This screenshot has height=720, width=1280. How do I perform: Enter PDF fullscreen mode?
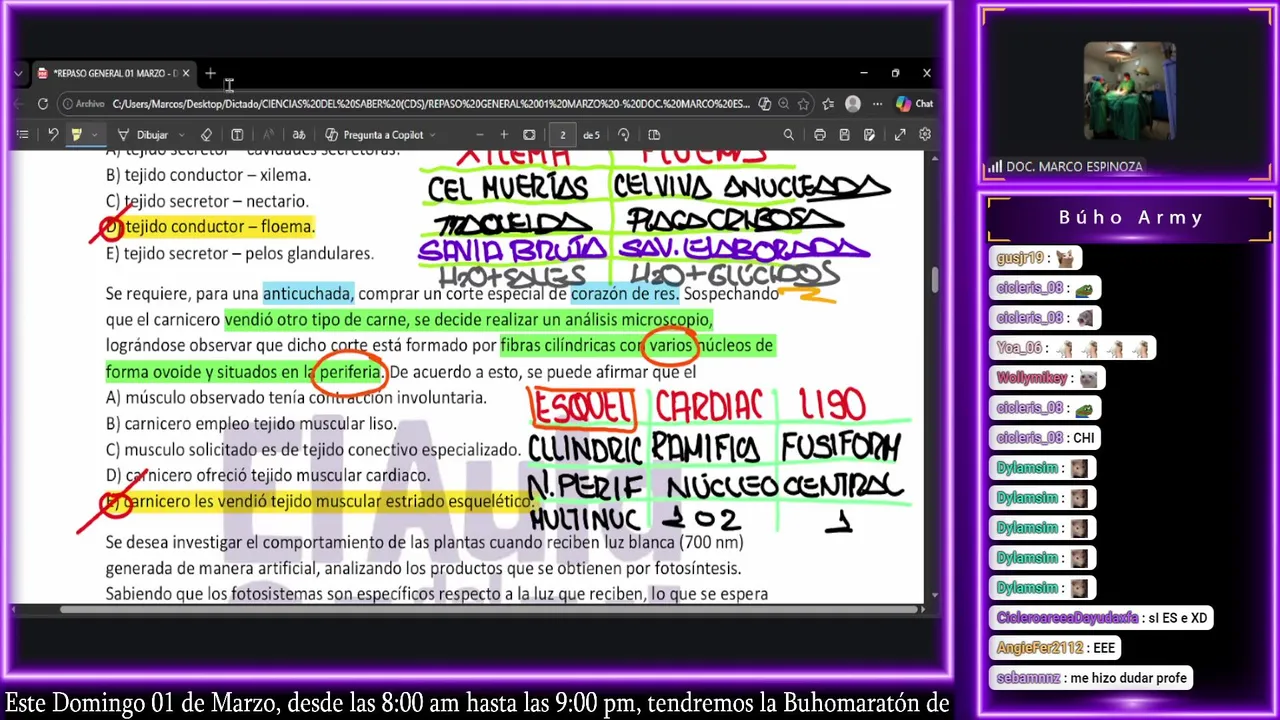click(900, 135)
